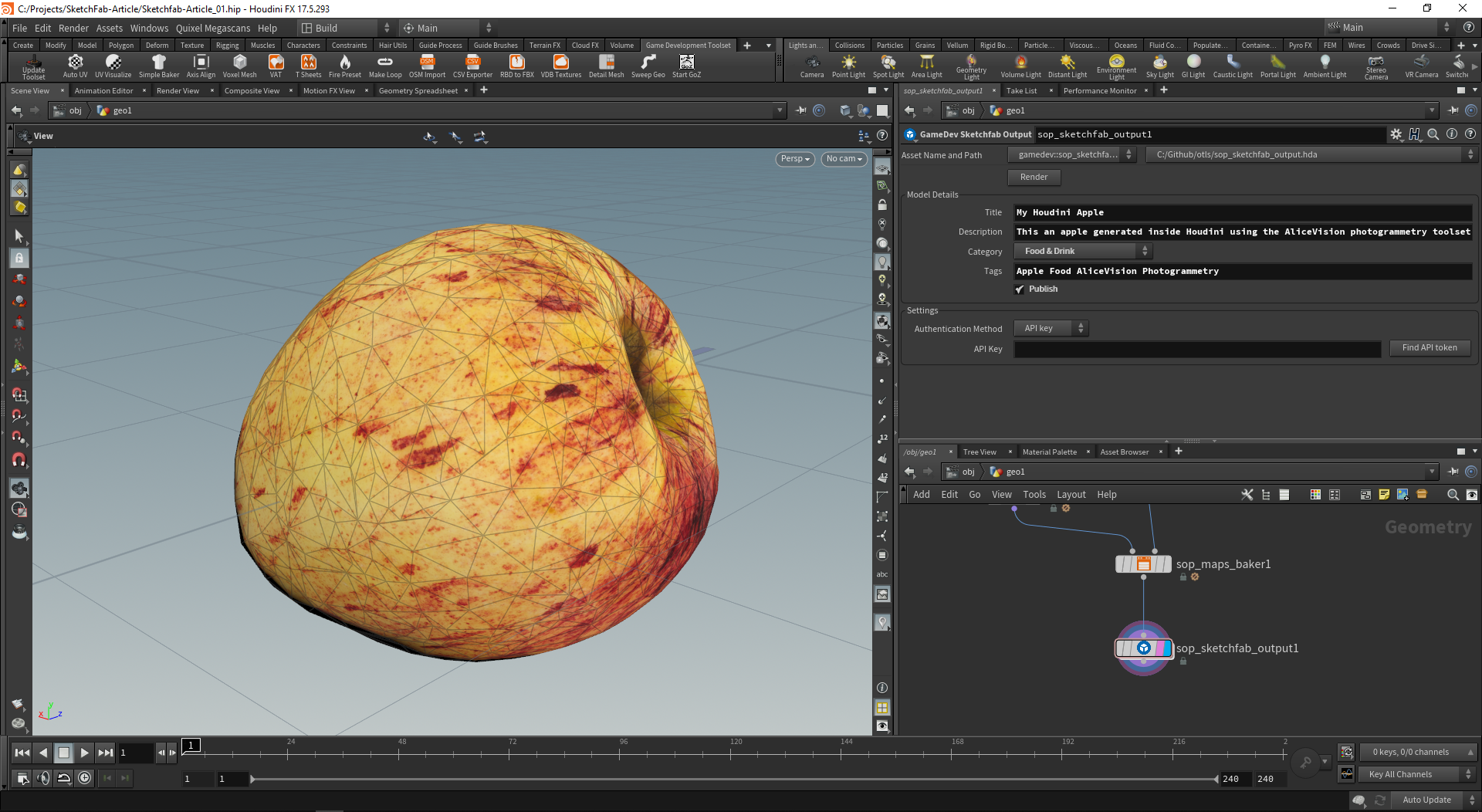Toggle the real-time playback button

84,778
